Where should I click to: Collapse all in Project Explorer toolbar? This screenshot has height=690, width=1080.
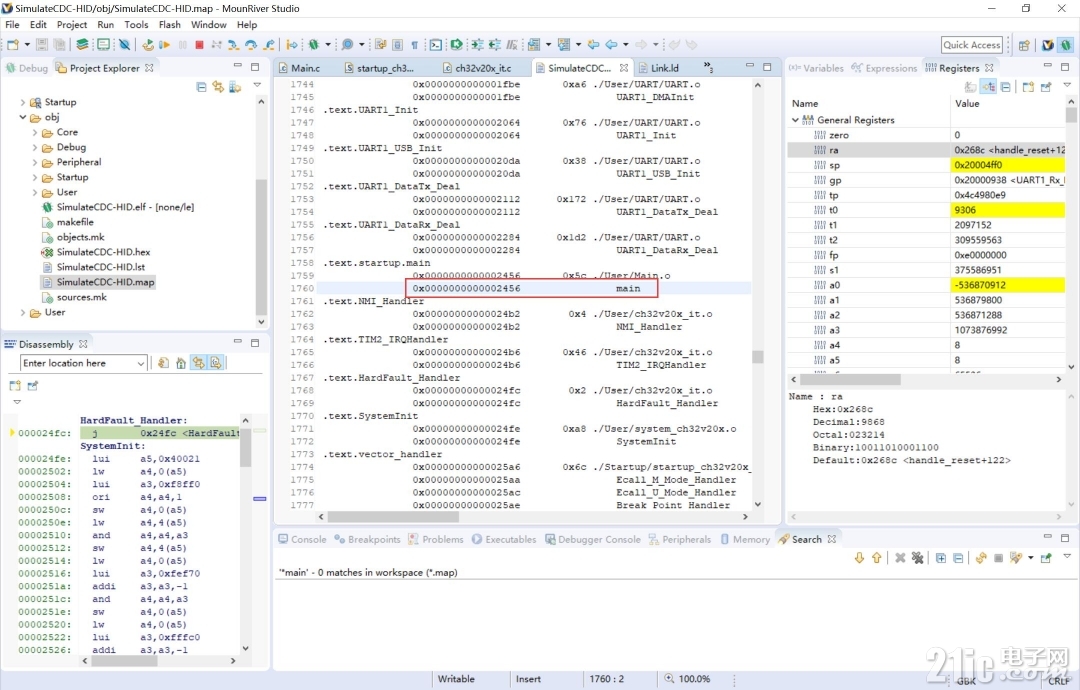pos(201,87)
